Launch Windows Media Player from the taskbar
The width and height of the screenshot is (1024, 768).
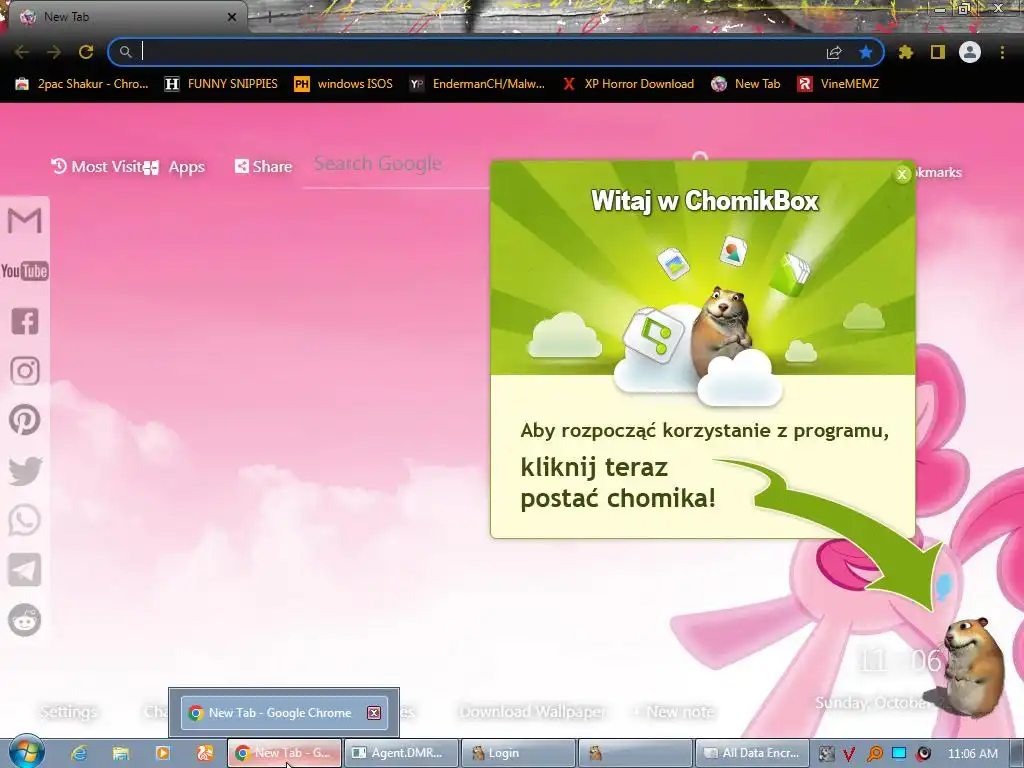point(163,753)
